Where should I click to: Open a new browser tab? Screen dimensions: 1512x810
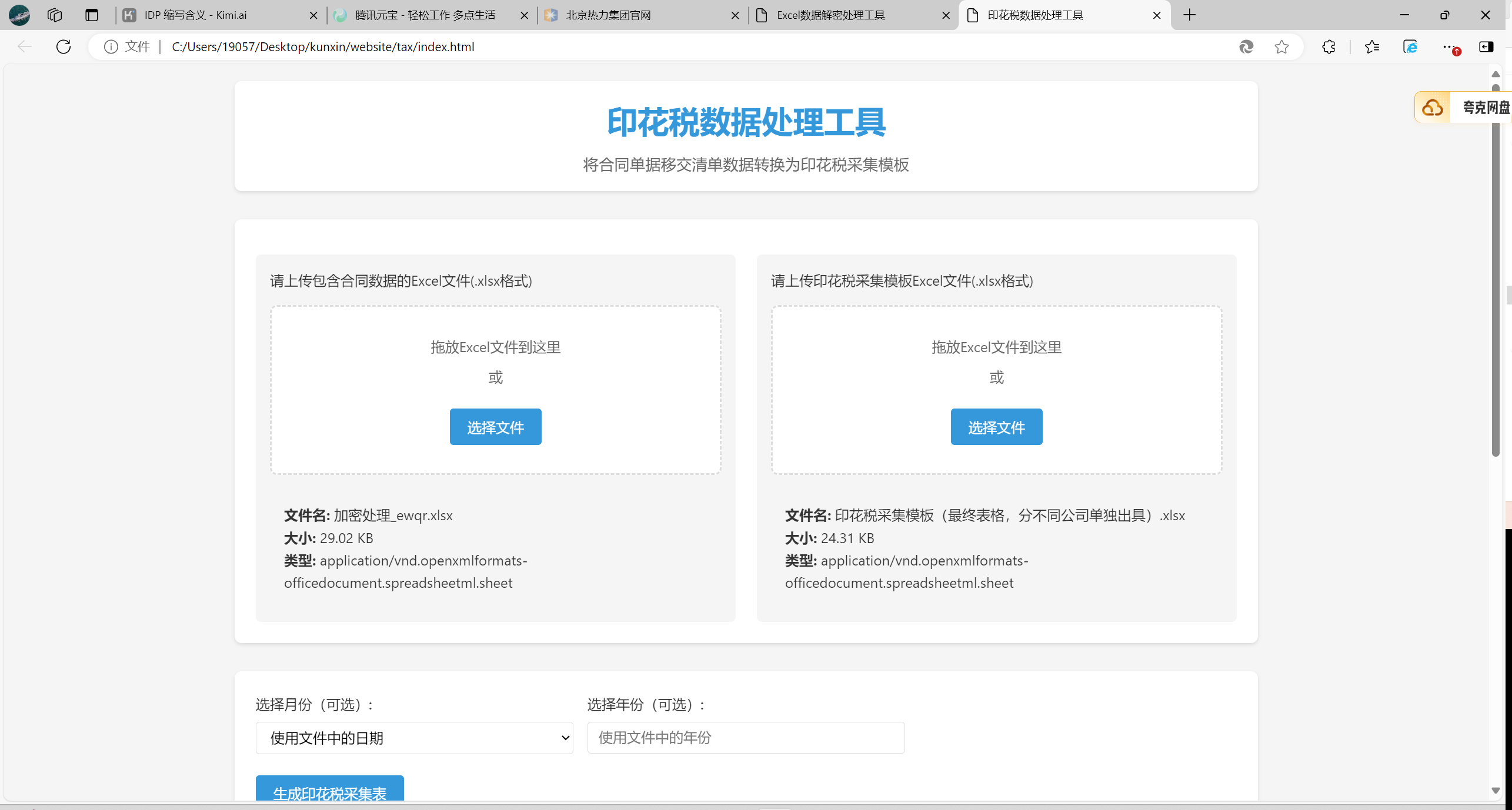pyautogui.click(x=1190, y=15)
